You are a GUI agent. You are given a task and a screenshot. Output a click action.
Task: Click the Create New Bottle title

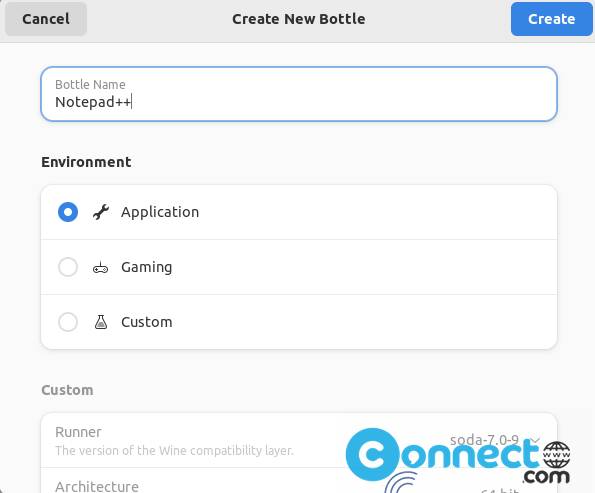point(299,19)
